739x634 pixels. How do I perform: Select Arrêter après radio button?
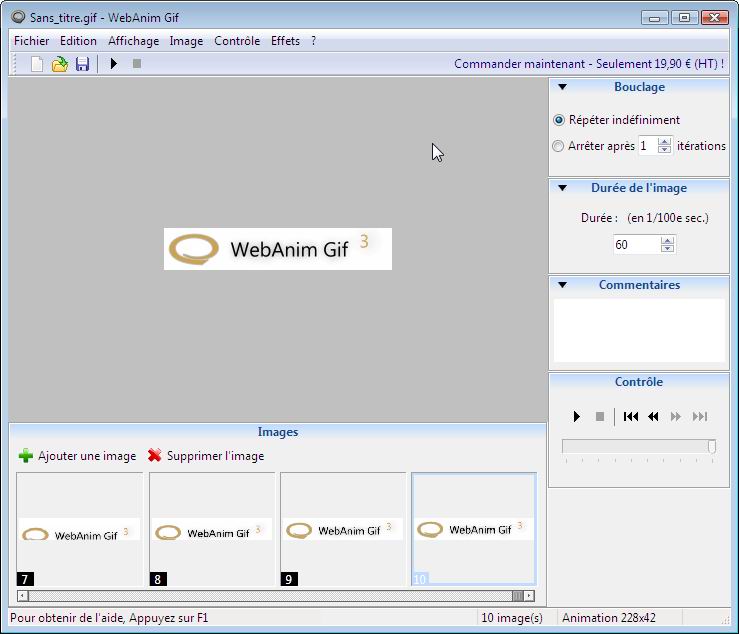[558, 146]
